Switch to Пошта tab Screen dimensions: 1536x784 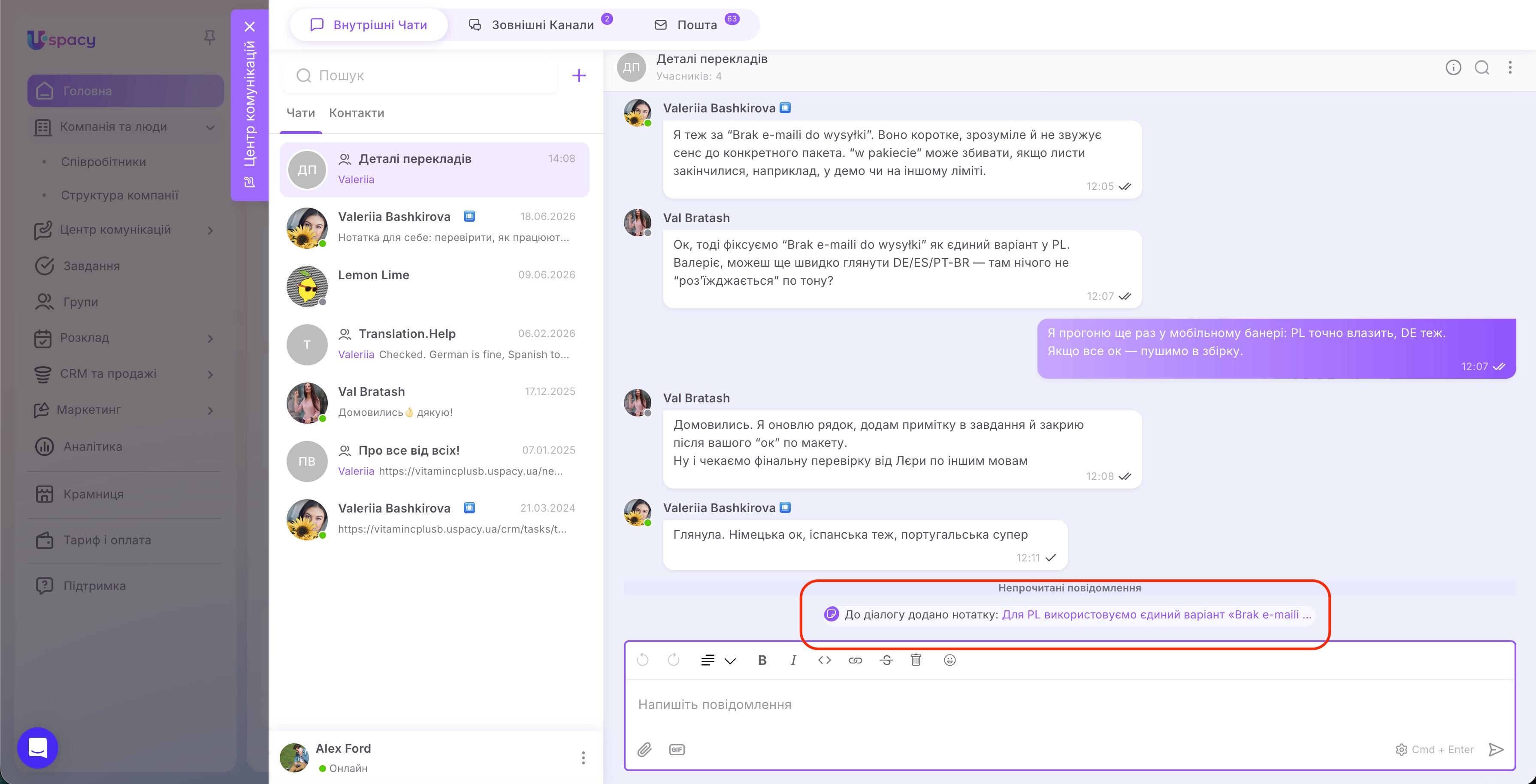(x=696, y=25)
